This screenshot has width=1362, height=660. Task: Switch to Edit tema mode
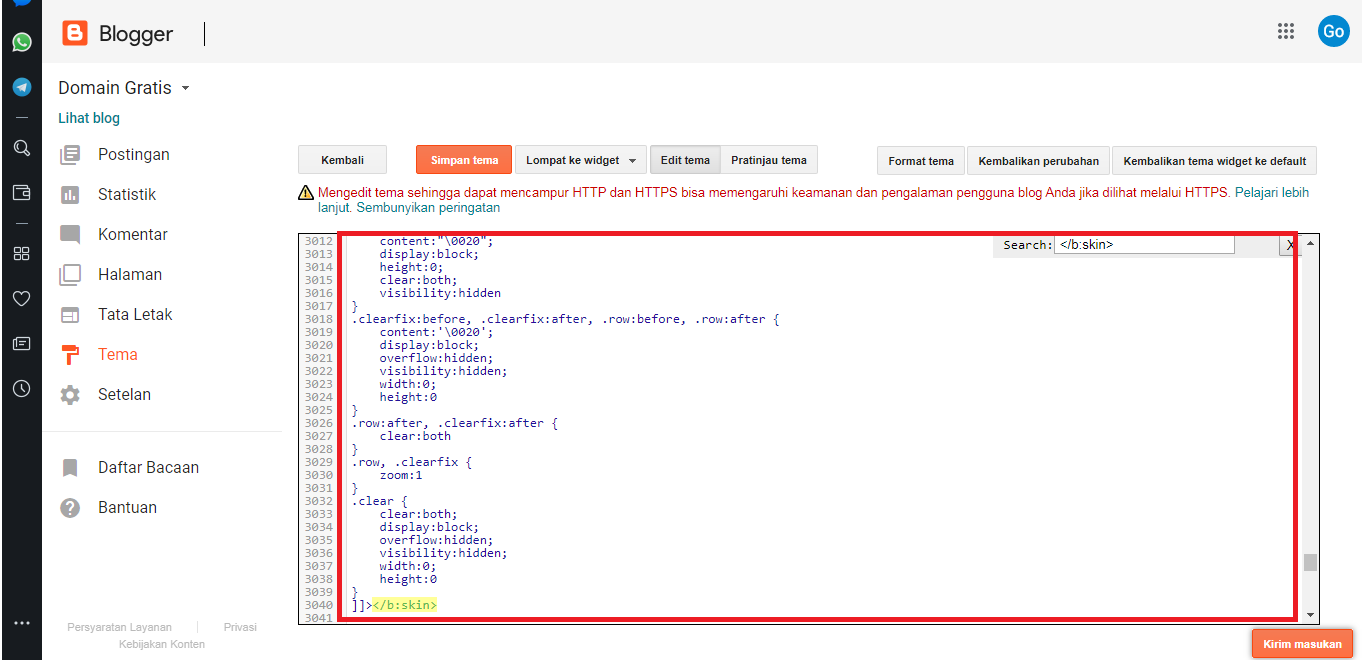coord(685,160)
